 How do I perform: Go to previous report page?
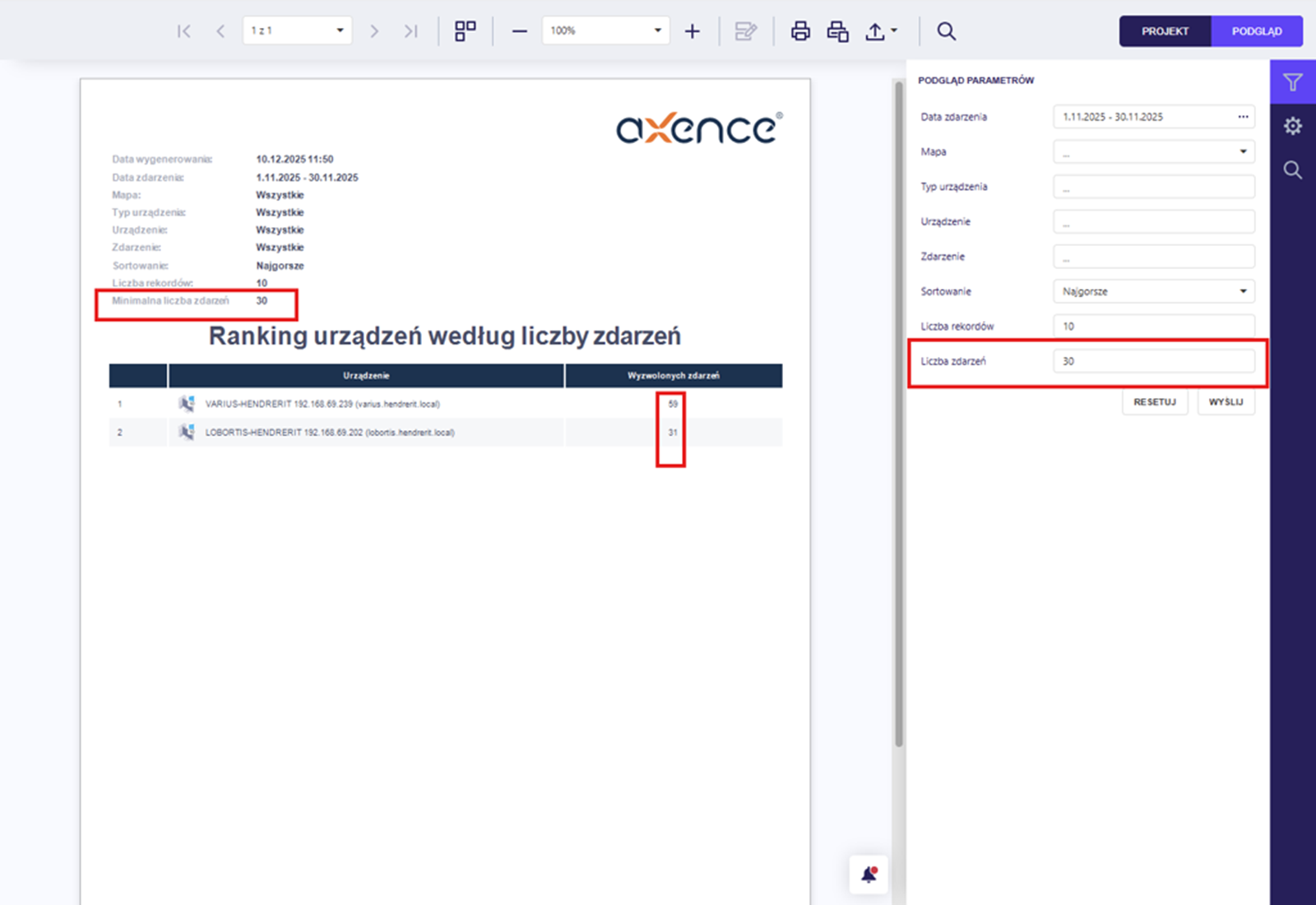point(220,31)
